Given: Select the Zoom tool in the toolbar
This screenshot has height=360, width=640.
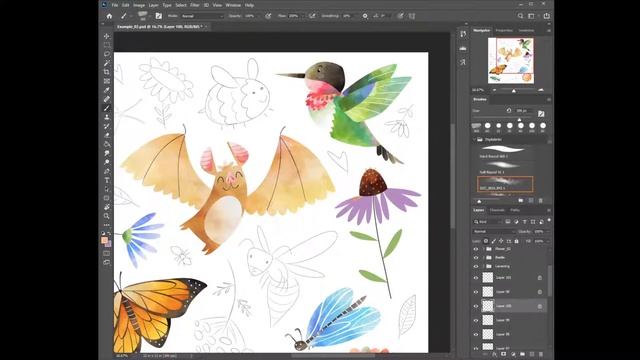Looking at the screenshot, I should click(x=107, y=216).
